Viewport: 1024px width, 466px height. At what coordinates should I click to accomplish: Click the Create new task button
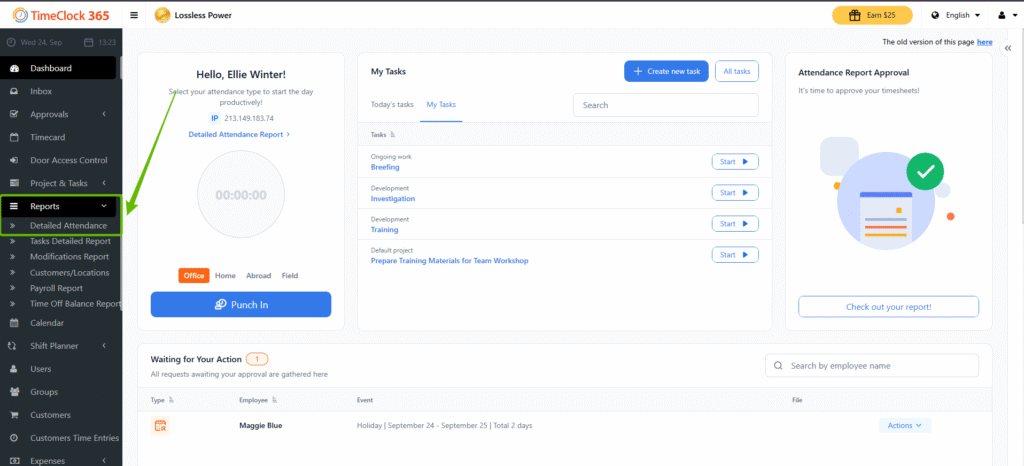tap(666, 71)
